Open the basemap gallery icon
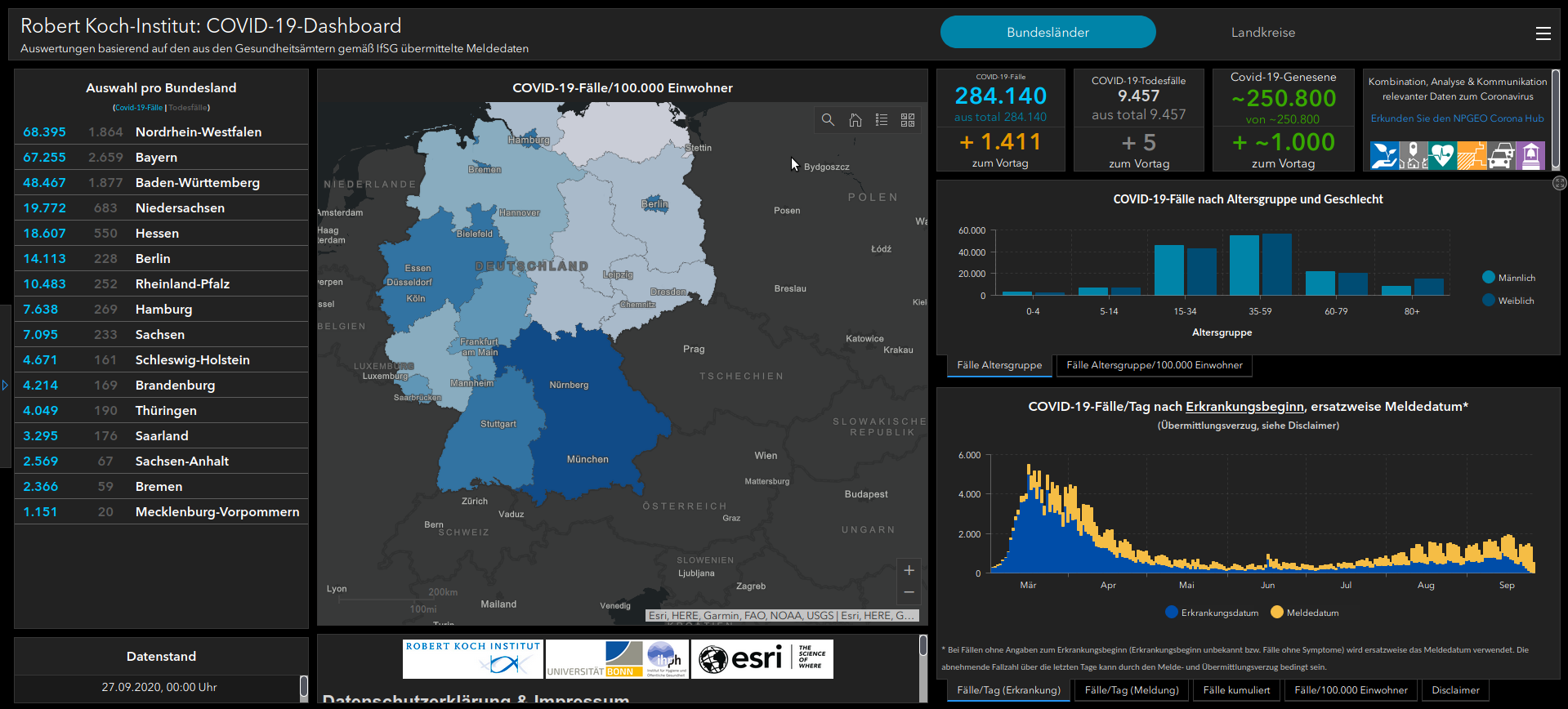The width and height of the screenshot is (1568, 709). [908, 120]
